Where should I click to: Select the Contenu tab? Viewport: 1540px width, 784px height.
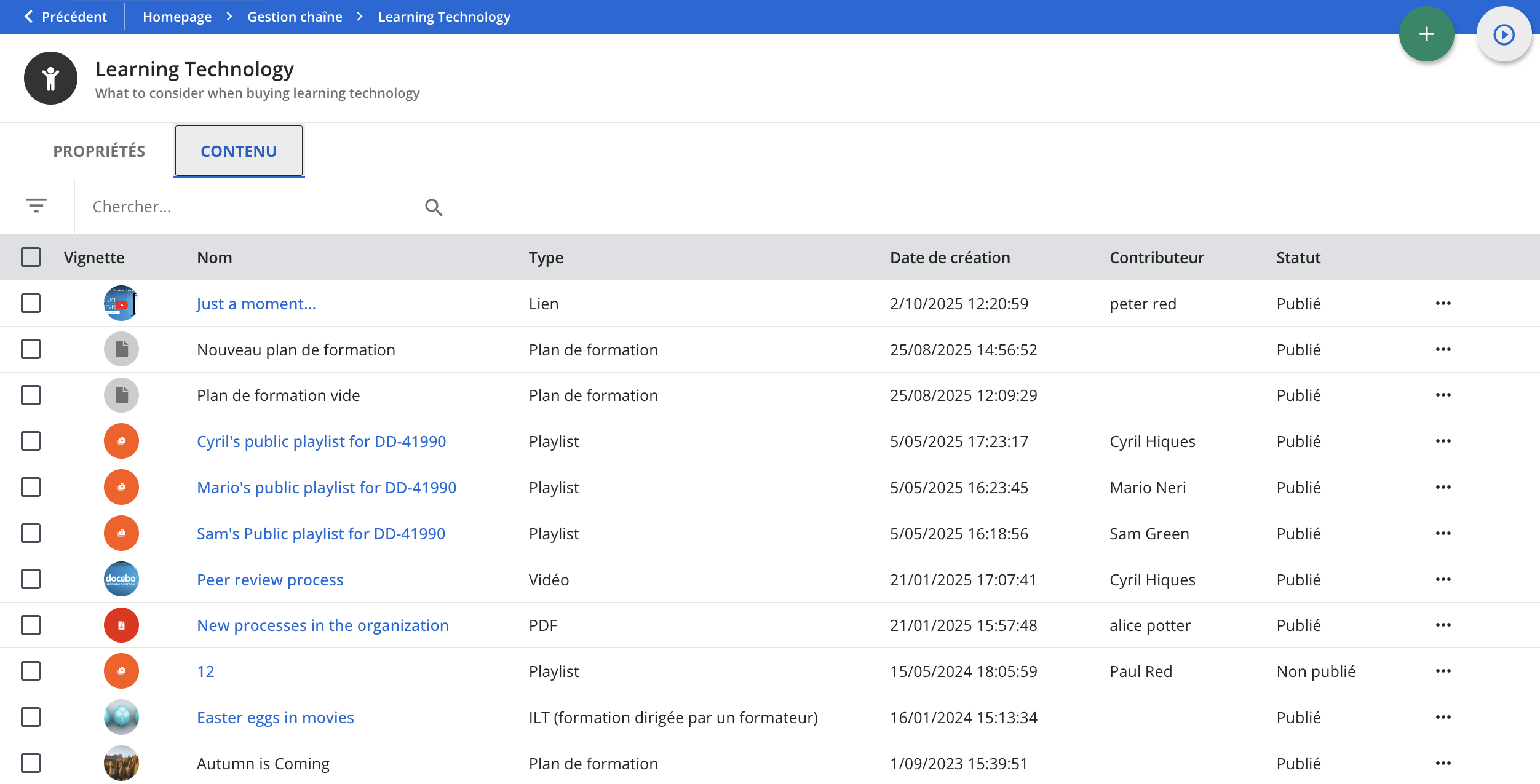(239, 151)
